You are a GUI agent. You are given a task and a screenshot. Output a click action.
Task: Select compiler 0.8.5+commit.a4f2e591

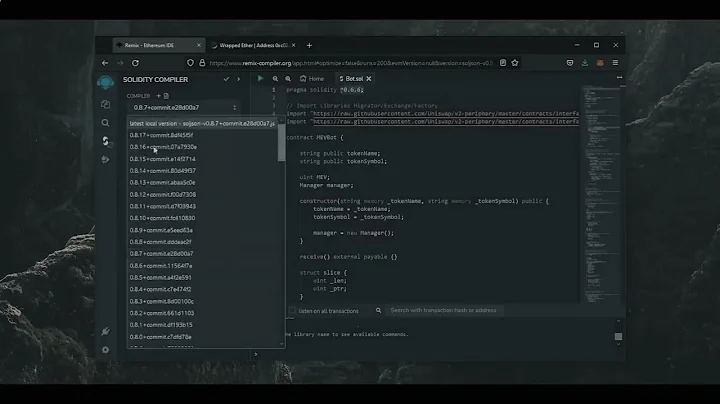point(202,278)
